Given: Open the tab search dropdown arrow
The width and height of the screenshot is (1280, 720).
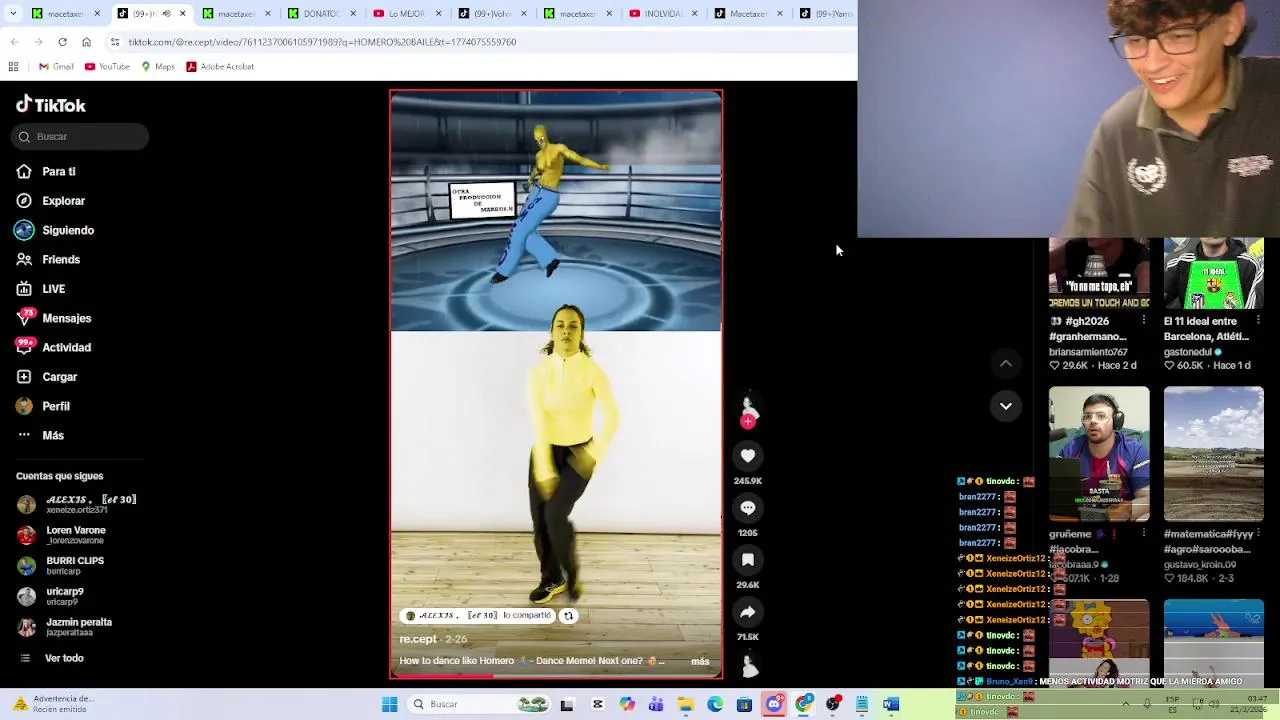Looking at the screenshot, I should pos(14,14).
